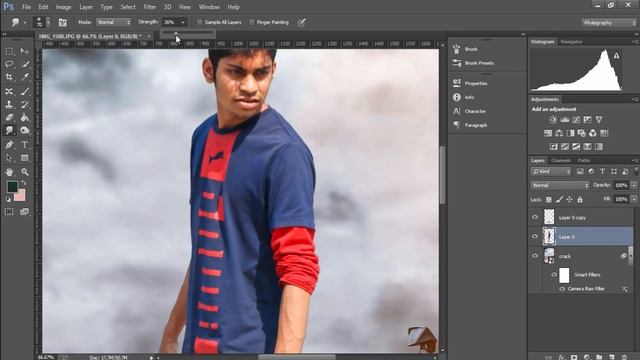This screenshot has width=640, height=360.
Task: Toggle lock all on layer
Action: tap(580, 200)
